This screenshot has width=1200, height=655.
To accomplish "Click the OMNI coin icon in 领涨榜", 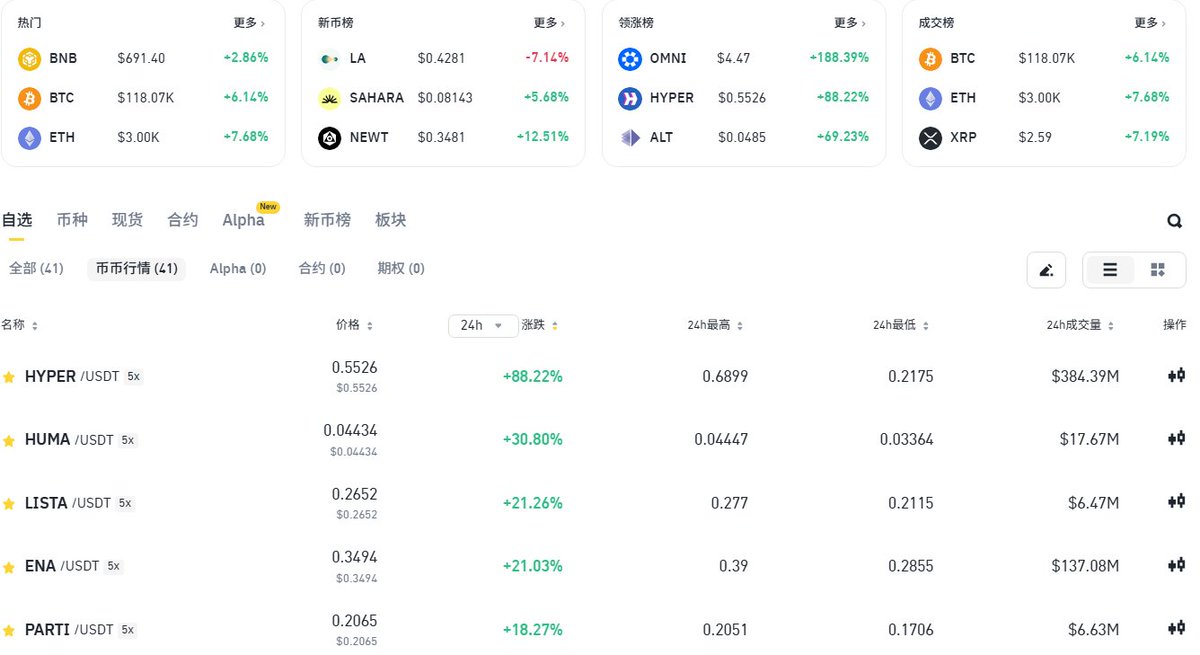I will click(x=628, y=58).
